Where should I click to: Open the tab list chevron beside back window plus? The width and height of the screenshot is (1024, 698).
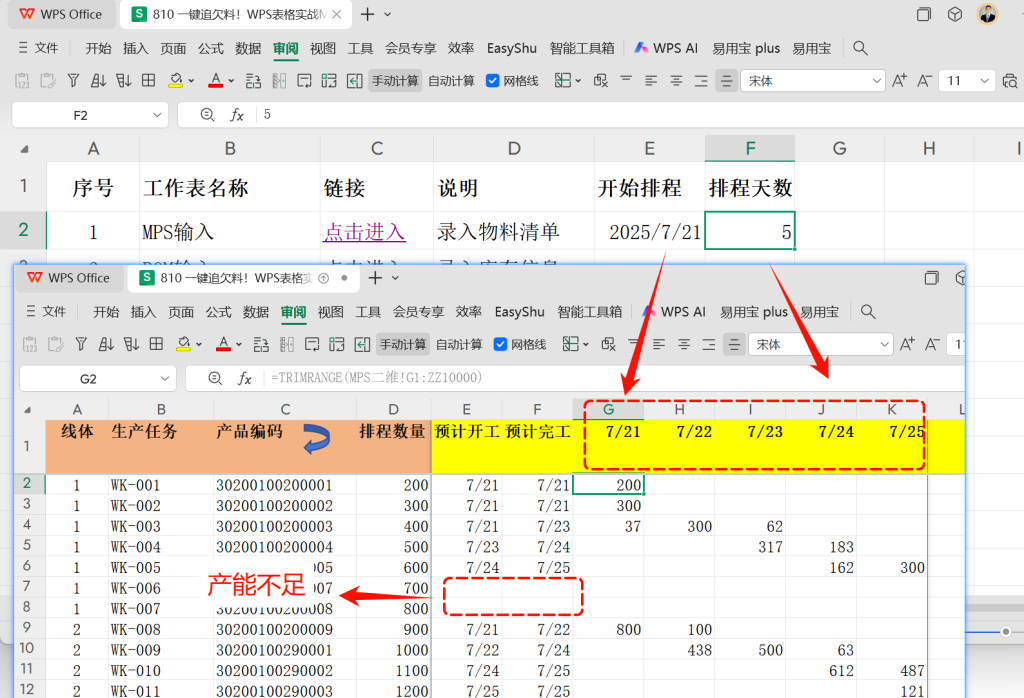(387, 14)
